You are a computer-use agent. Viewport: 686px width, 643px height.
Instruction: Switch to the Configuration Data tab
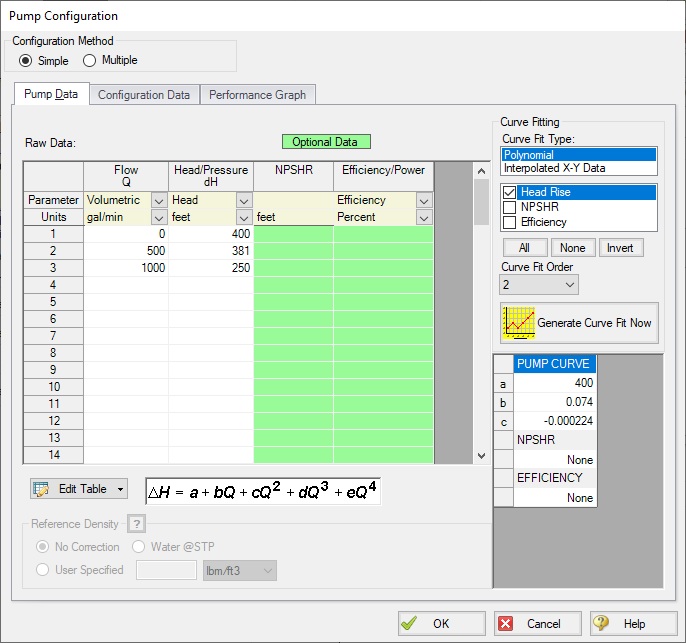click(144, 95)
